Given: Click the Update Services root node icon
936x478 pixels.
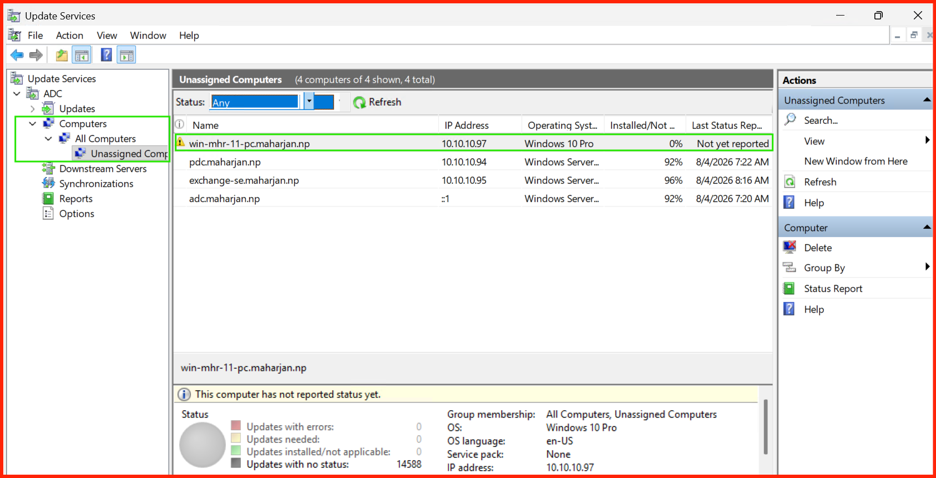Looking at the screenshot, I should pos(18,79).
